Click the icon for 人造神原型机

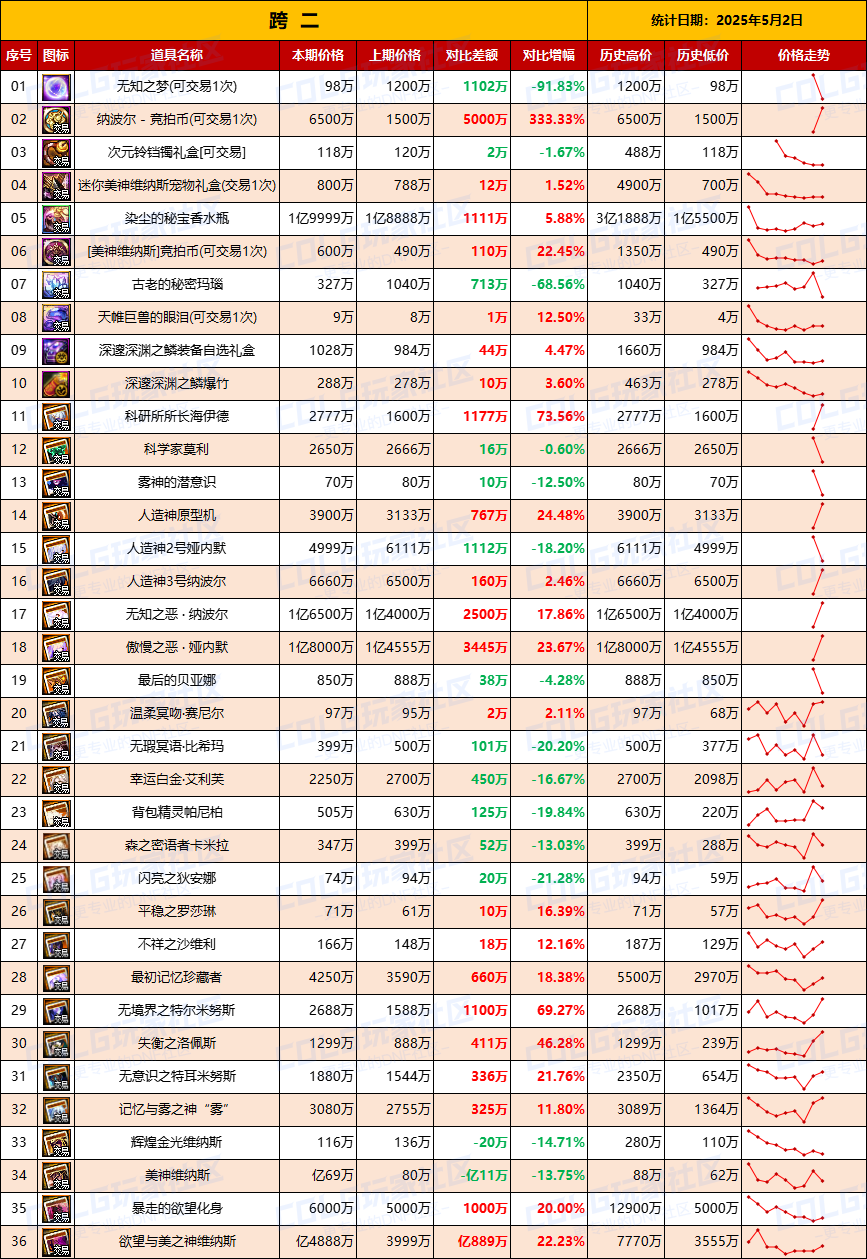(56, 515)
